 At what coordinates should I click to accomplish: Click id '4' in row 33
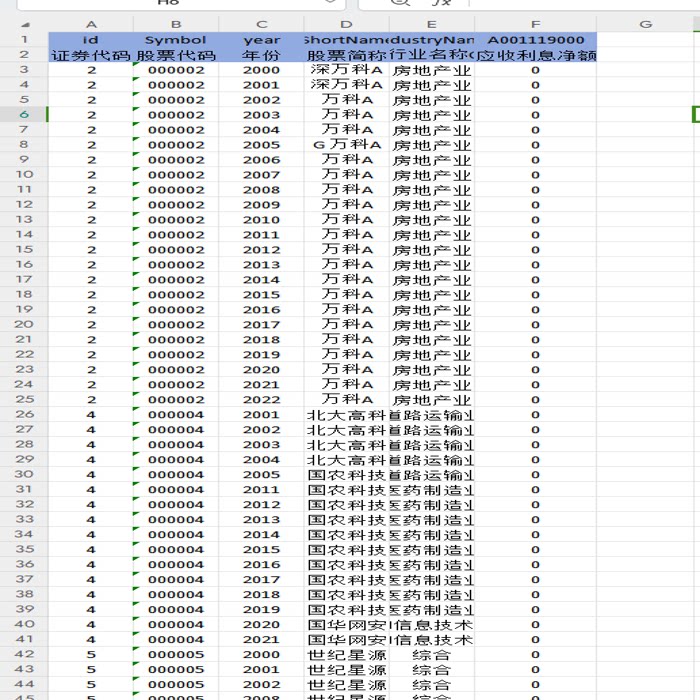click(91, 520)
